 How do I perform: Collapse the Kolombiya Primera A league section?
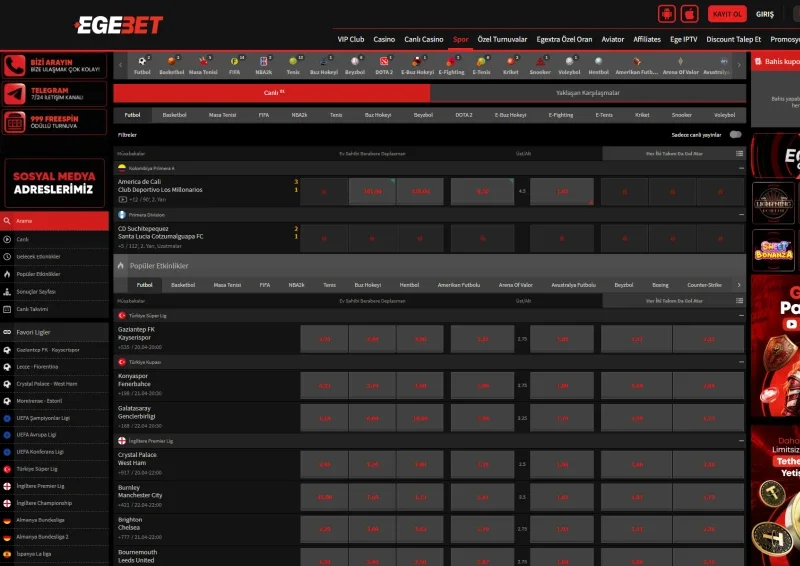(741, 168)
